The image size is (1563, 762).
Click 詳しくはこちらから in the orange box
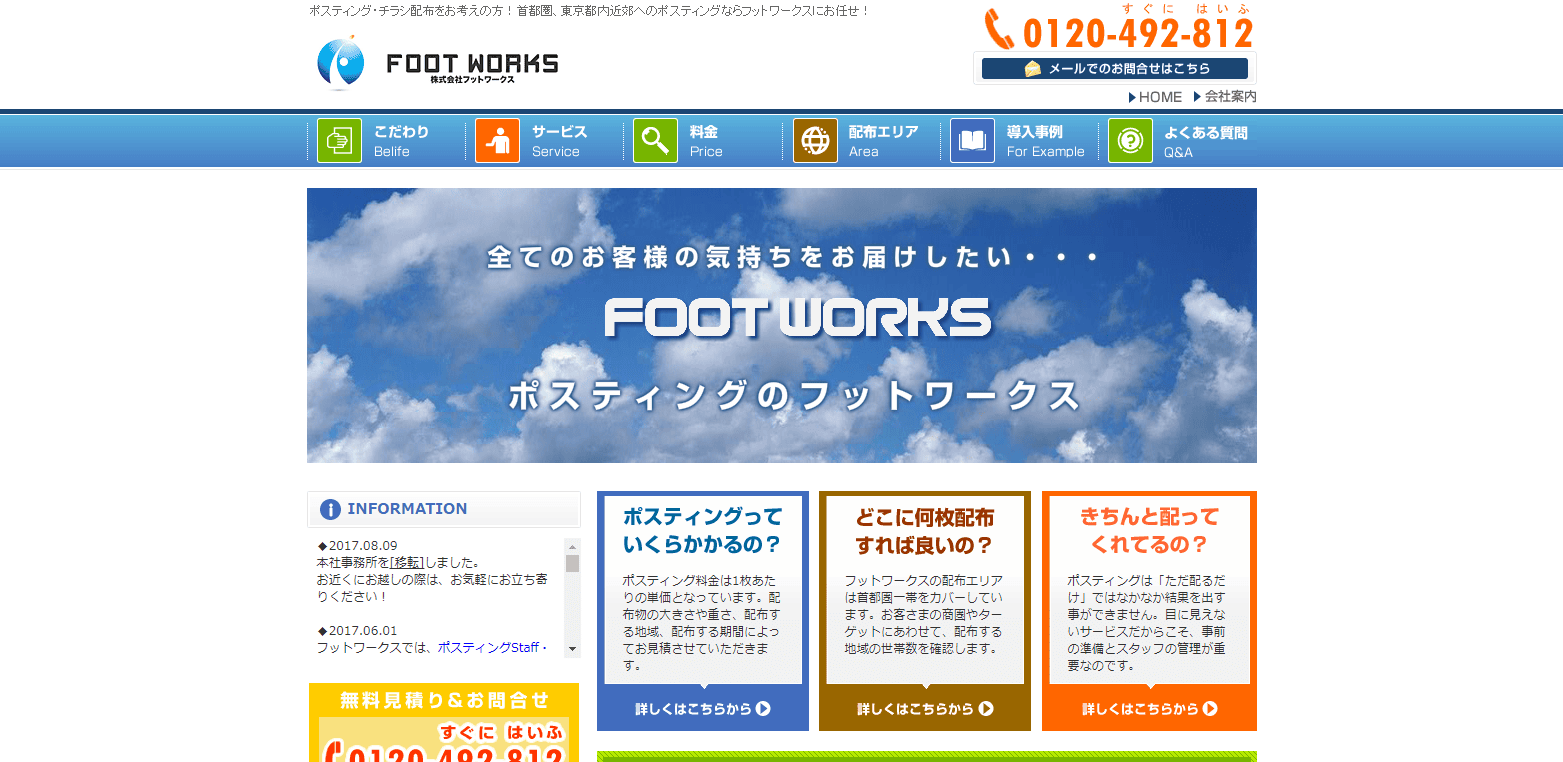pyautogui.click(x=1149, y=709)
